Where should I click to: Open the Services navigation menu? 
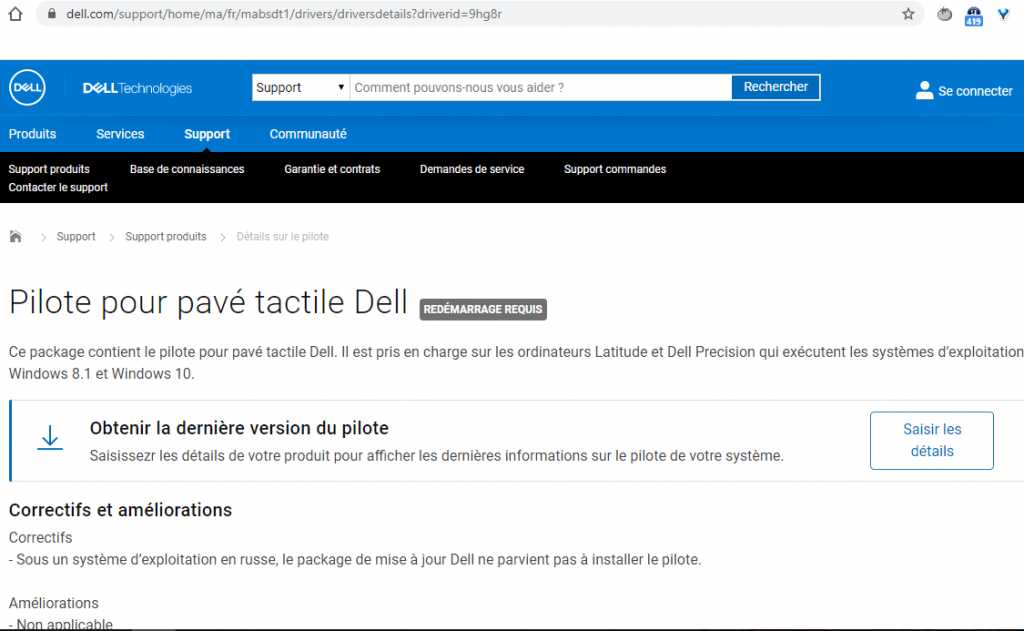click(120, 134)
